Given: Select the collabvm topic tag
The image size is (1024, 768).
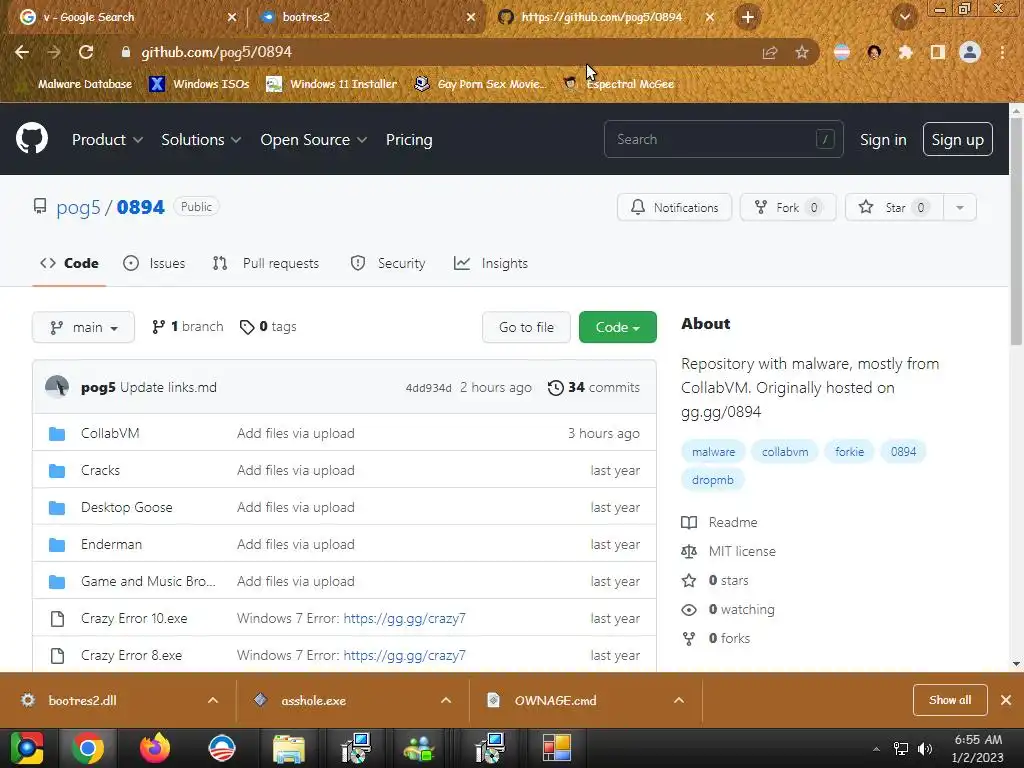Looking at the screenshot, I should pyautogui.click(x=784, y=452).
